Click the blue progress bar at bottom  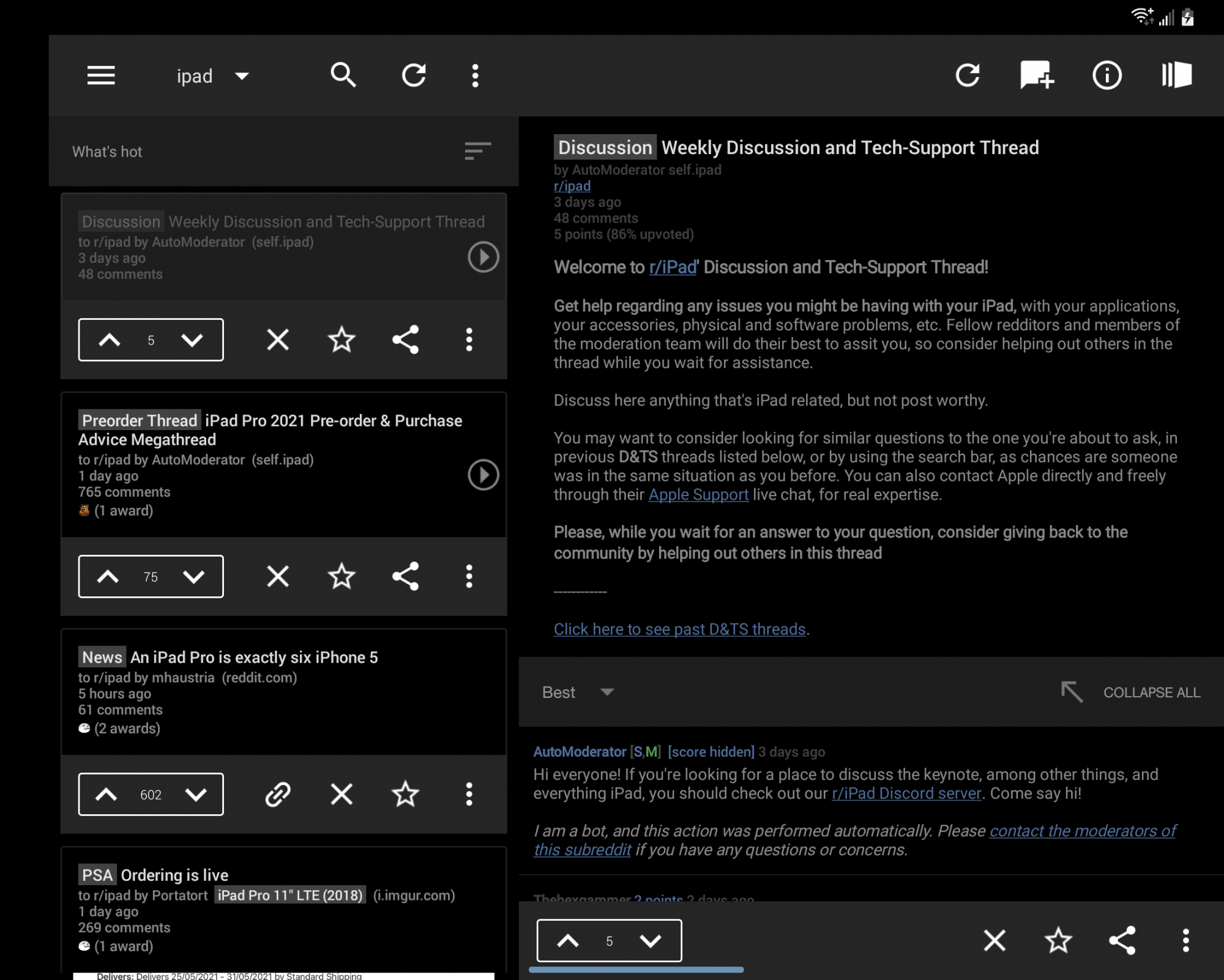point(636,970)
